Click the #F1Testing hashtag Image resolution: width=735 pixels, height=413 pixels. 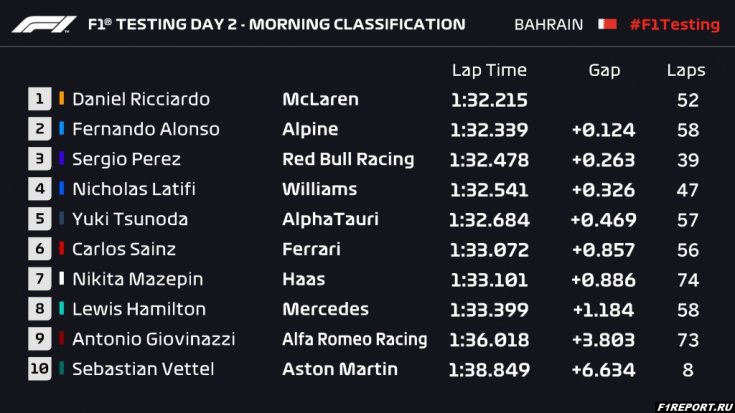[x=674, y=24]
